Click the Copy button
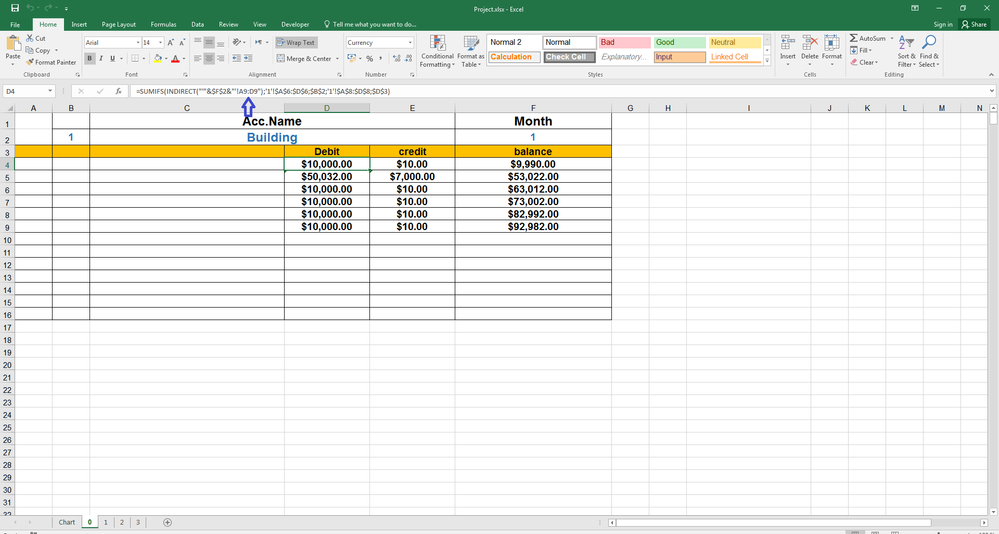Viewport: 999px width, 534px height. tap(38, 50)
